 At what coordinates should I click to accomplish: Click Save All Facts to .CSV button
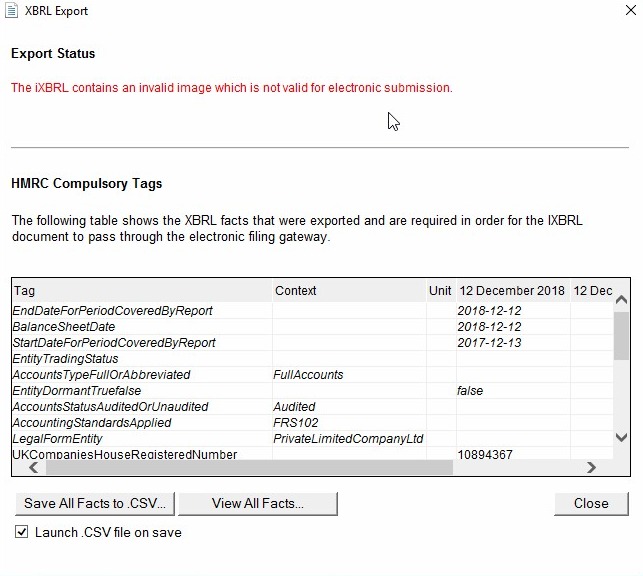(x=95, y=503)
